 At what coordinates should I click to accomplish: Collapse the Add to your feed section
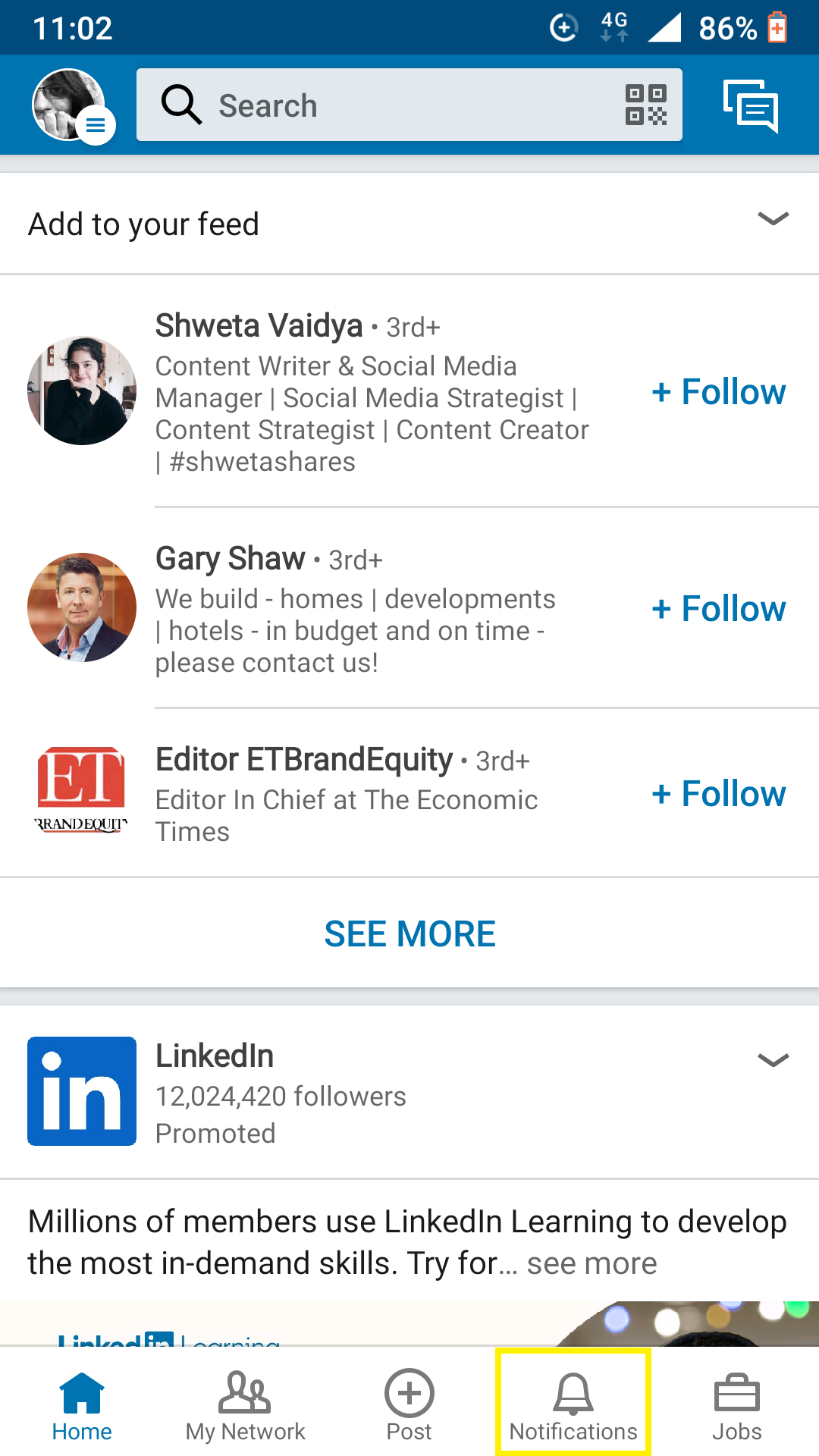click(x=773, y=219)
